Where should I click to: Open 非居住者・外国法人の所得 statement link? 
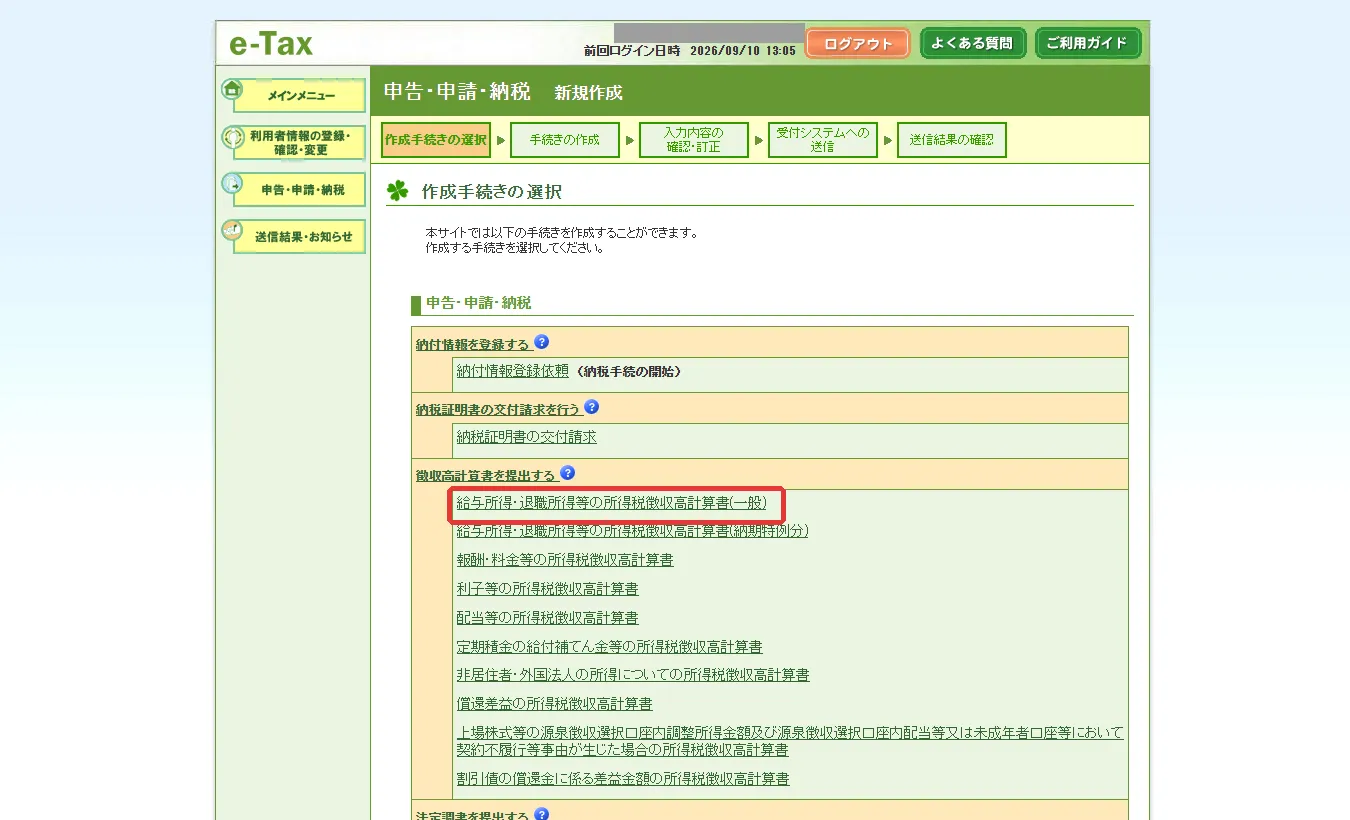coord(633,675)
